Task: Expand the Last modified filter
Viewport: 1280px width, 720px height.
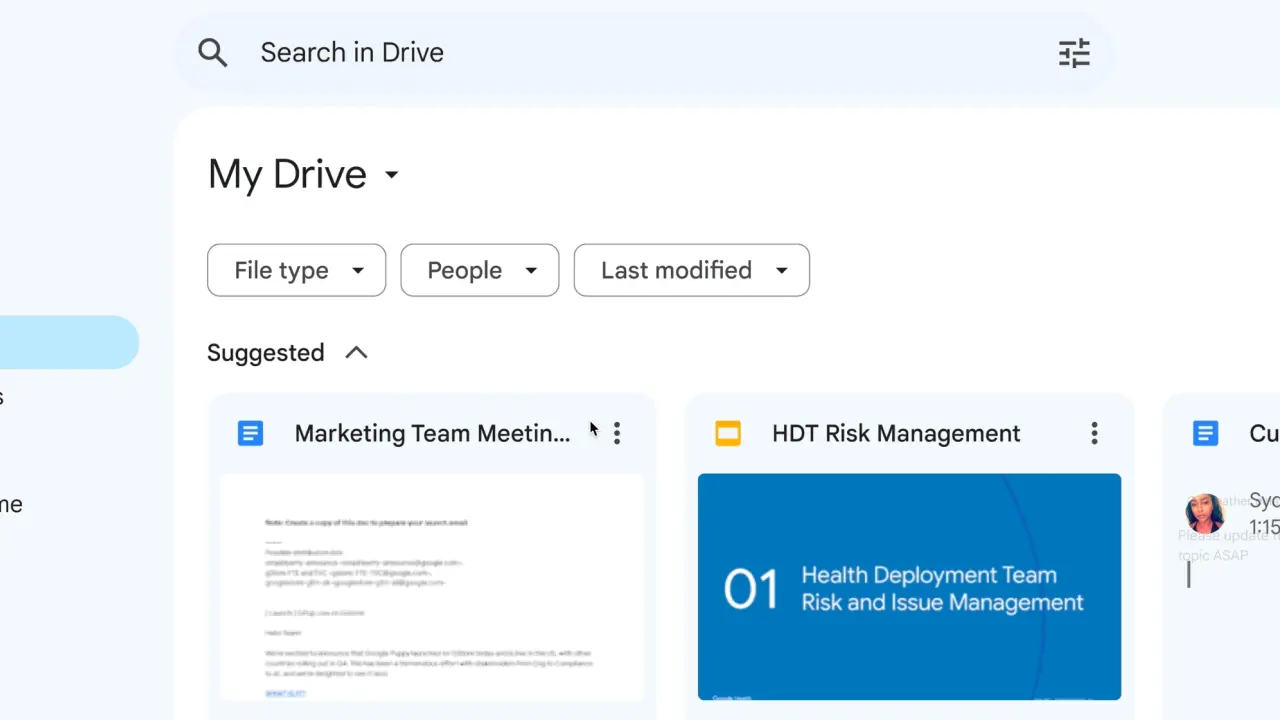Action: 691,270
